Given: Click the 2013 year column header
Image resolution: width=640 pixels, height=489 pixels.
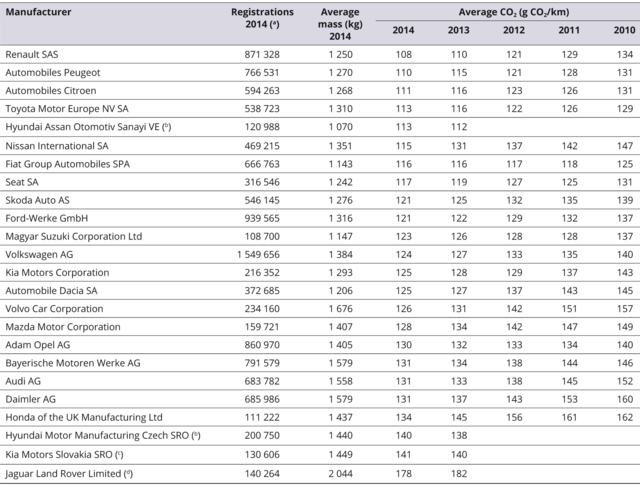Looking at the screenshot, I should click(458, 30).
